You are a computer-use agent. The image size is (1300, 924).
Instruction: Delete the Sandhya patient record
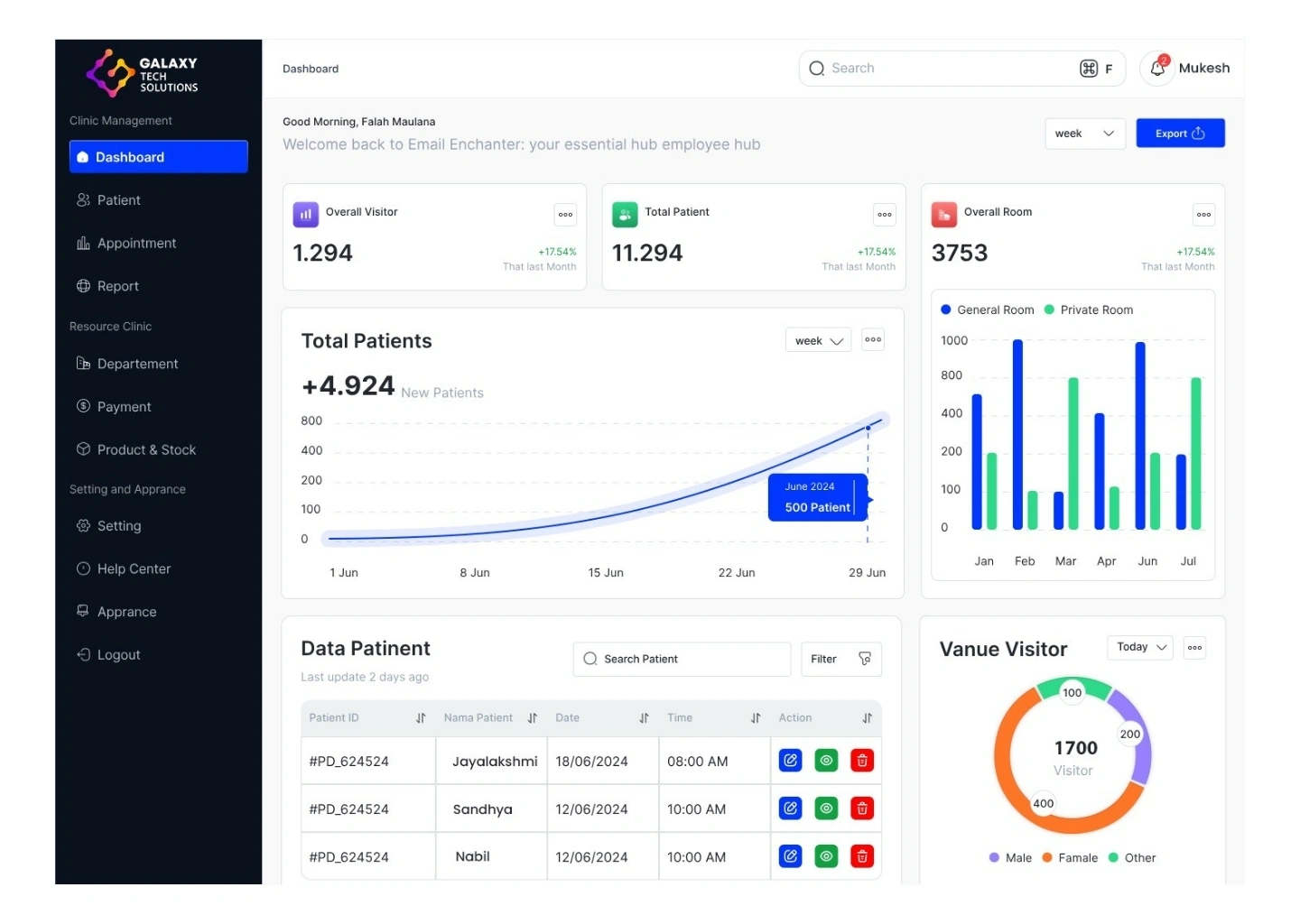[x=862, y=808]
